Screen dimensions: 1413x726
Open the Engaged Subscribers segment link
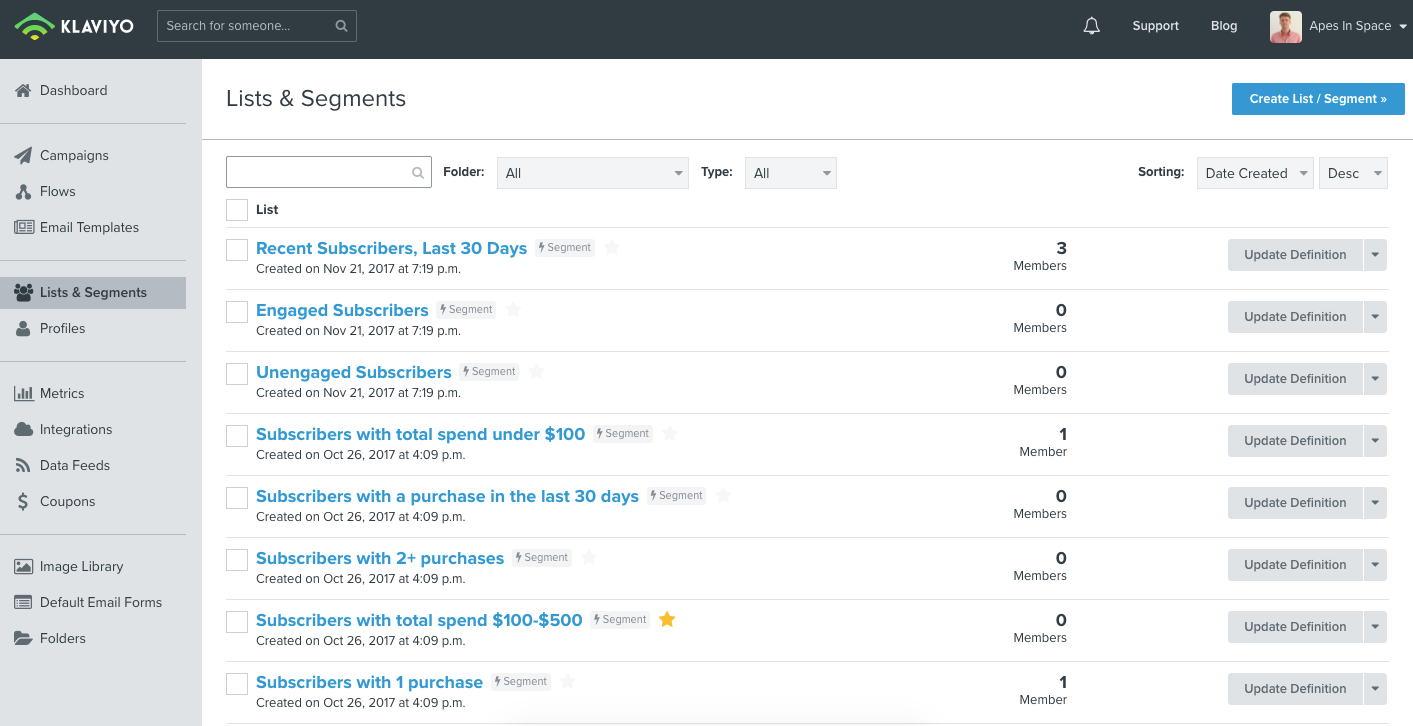pyautogui.click(x=342, y=310)
